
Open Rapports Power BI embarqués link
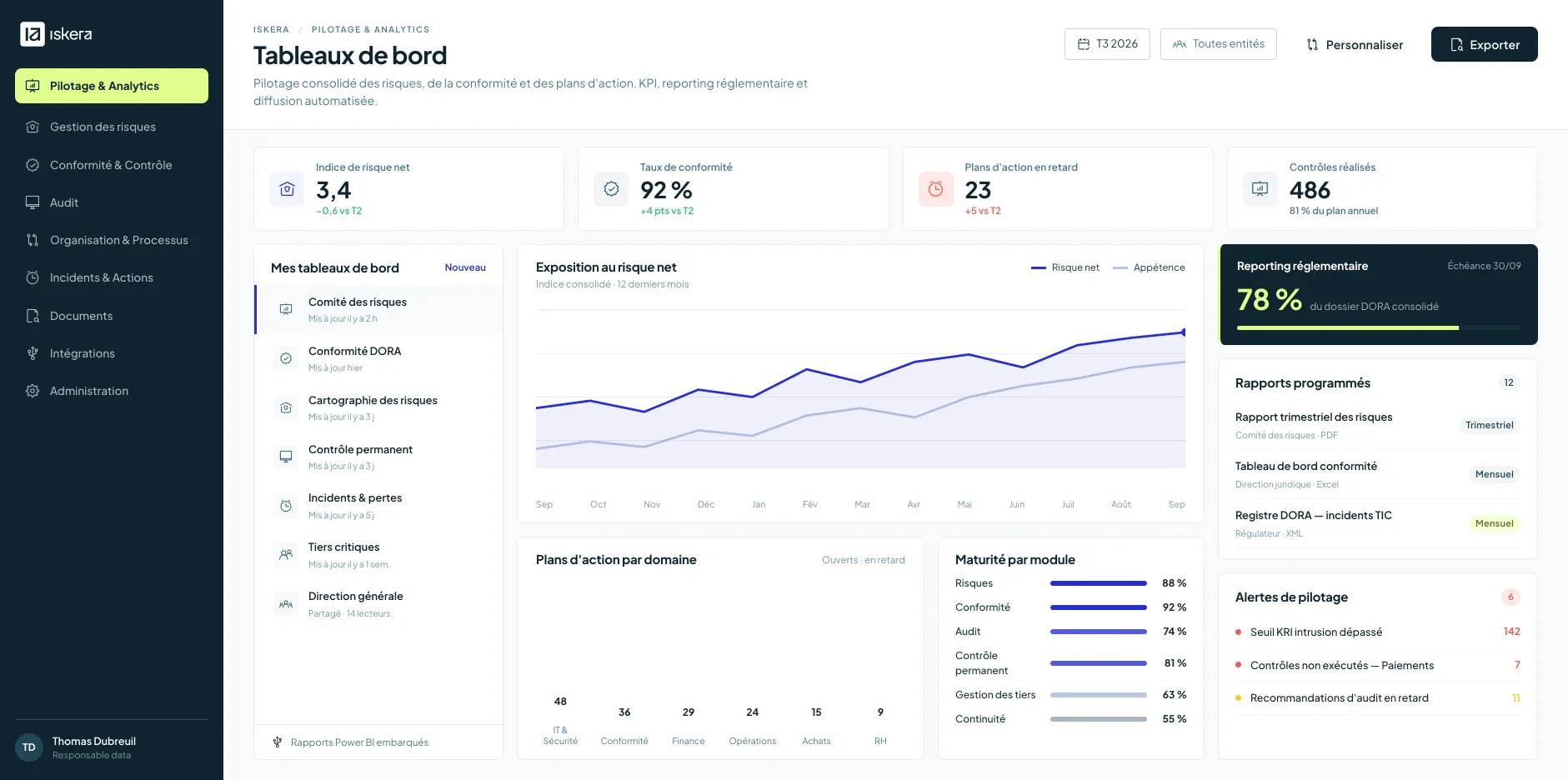click(359, 742)
